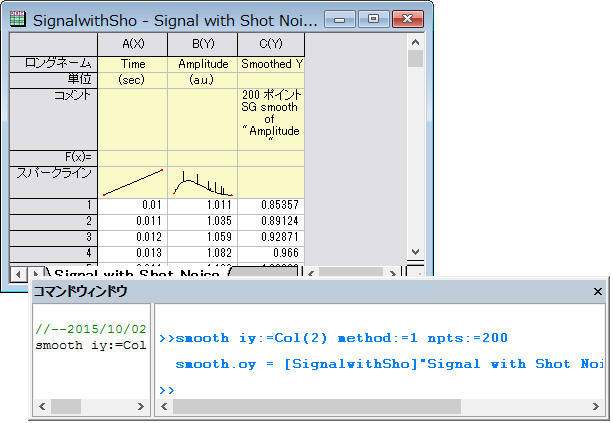Select the Signal with Shot Noise sheet tab

tap(137, 273)
